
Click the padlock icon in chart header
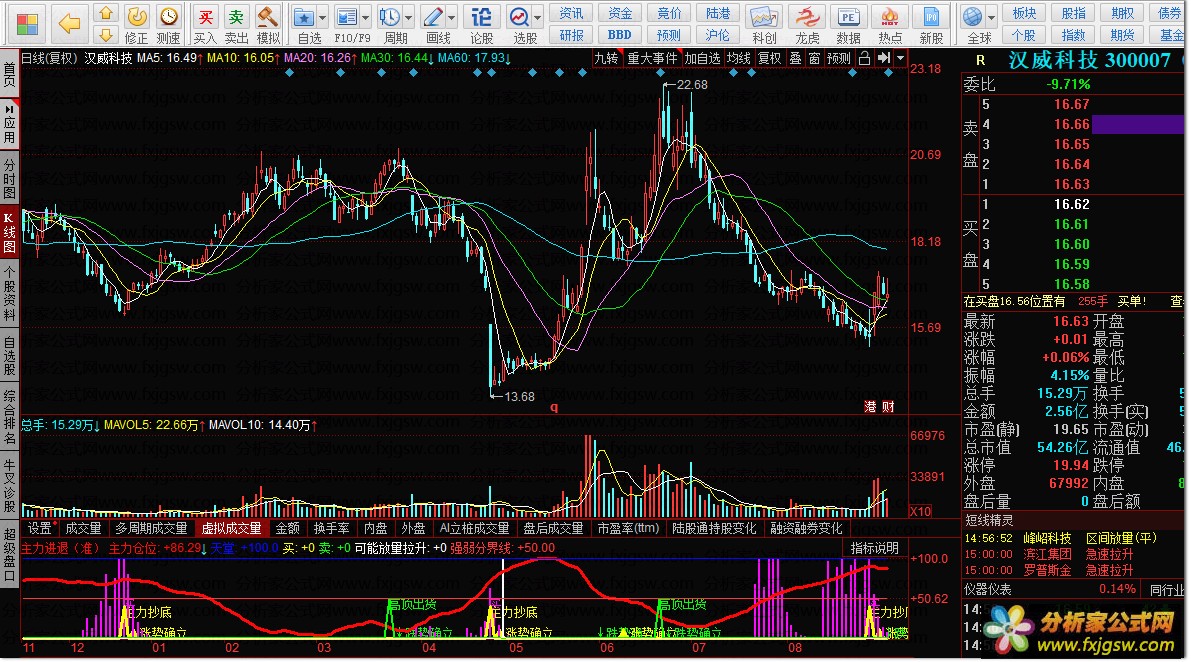coord(864,58)
